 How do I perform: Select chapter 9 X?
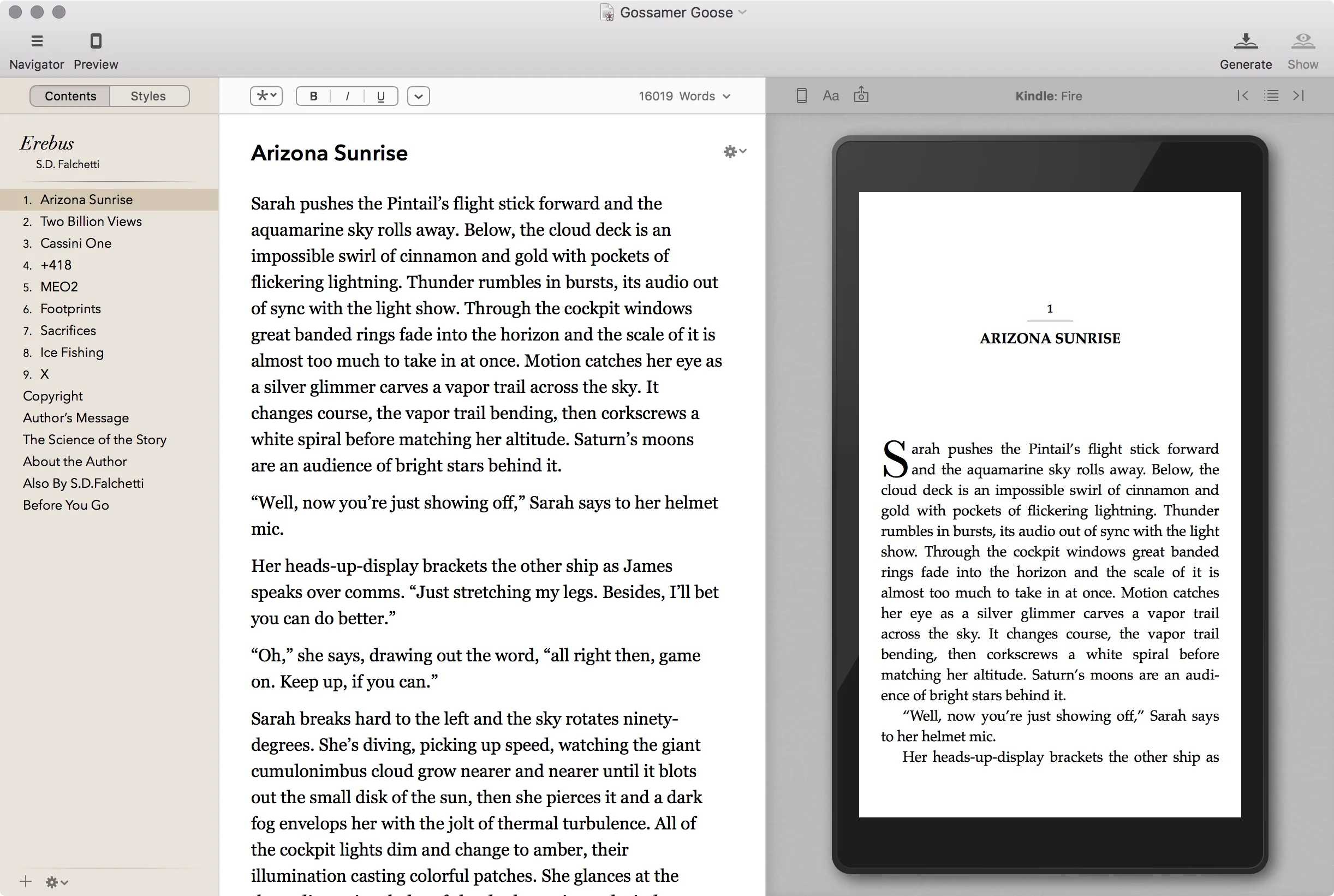click(109, 374)
